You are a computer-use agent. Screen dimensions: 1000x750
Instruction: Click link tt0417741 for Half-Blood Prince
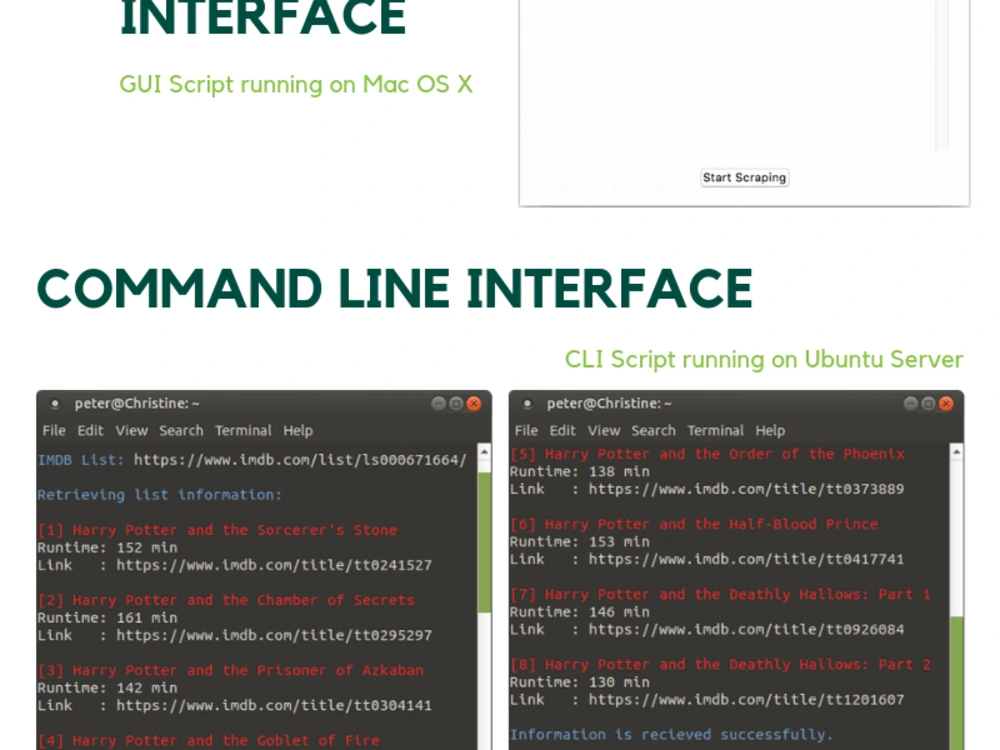pos(746,559)
